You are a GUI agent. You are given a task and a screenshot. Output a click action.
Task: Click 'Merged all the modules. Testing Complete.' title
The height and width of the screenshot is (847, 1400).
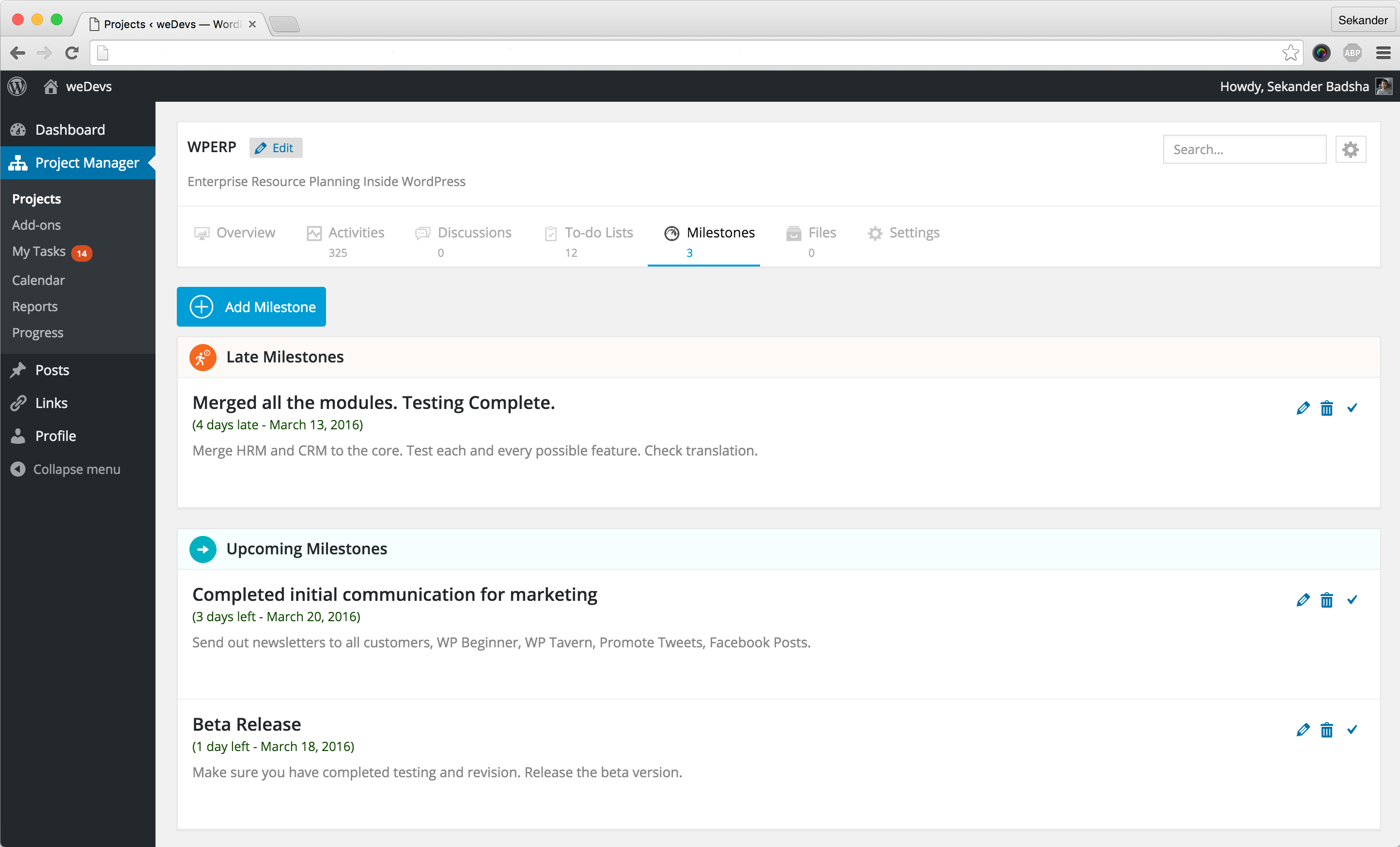(373, 403)
